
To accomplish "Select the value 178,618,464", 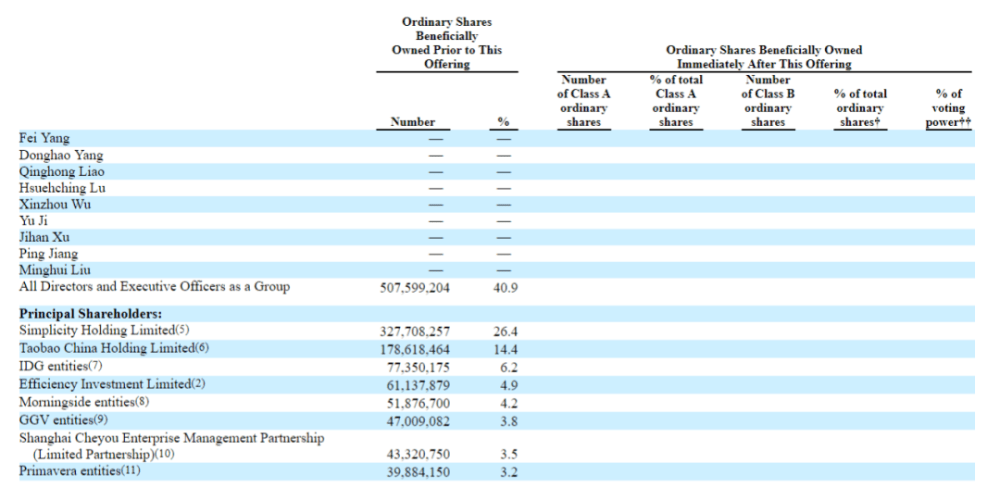I will [x=415, y=350].
